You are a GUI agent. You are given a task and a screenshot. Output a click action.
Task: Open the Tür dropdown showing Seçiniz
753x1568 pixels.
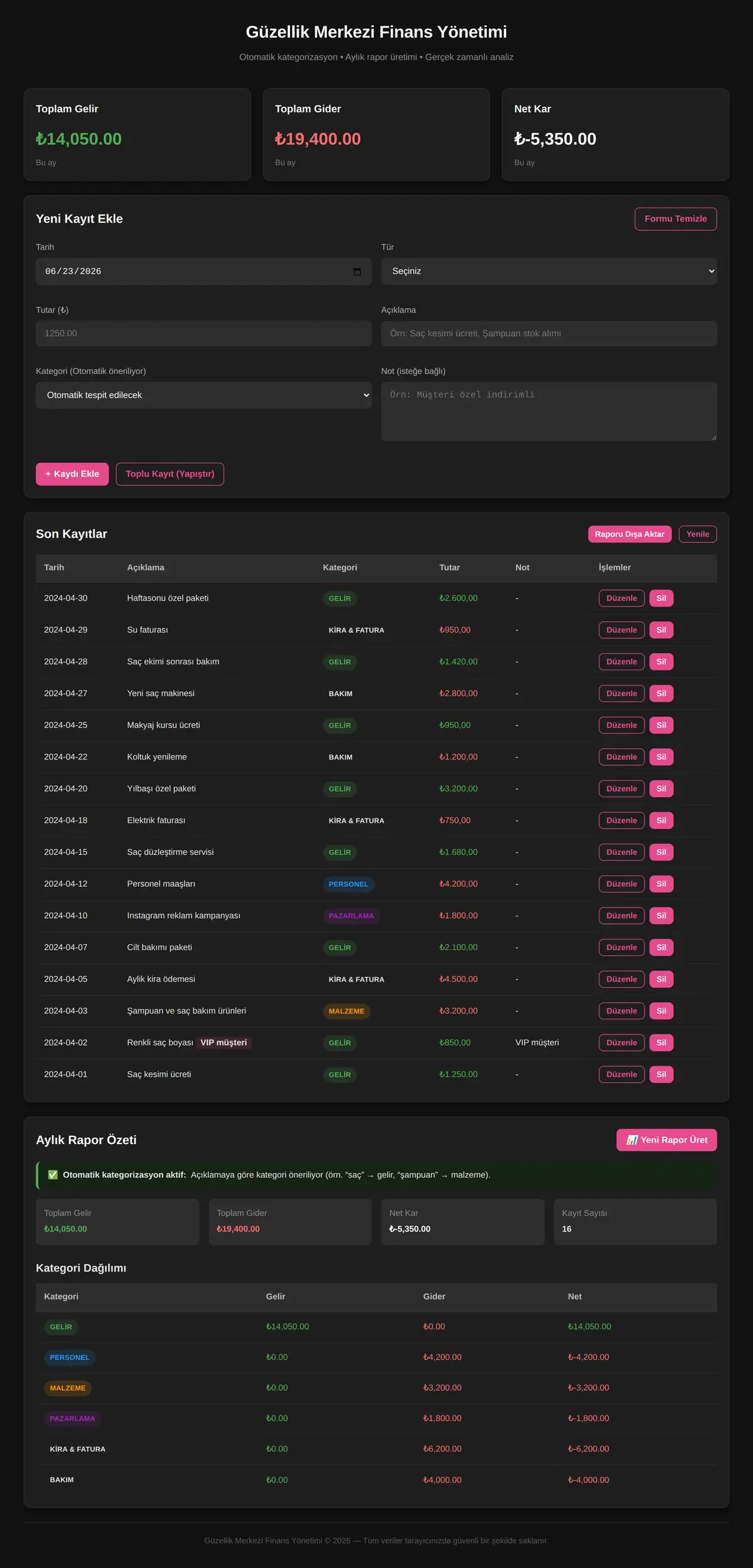tap(549, 272)
